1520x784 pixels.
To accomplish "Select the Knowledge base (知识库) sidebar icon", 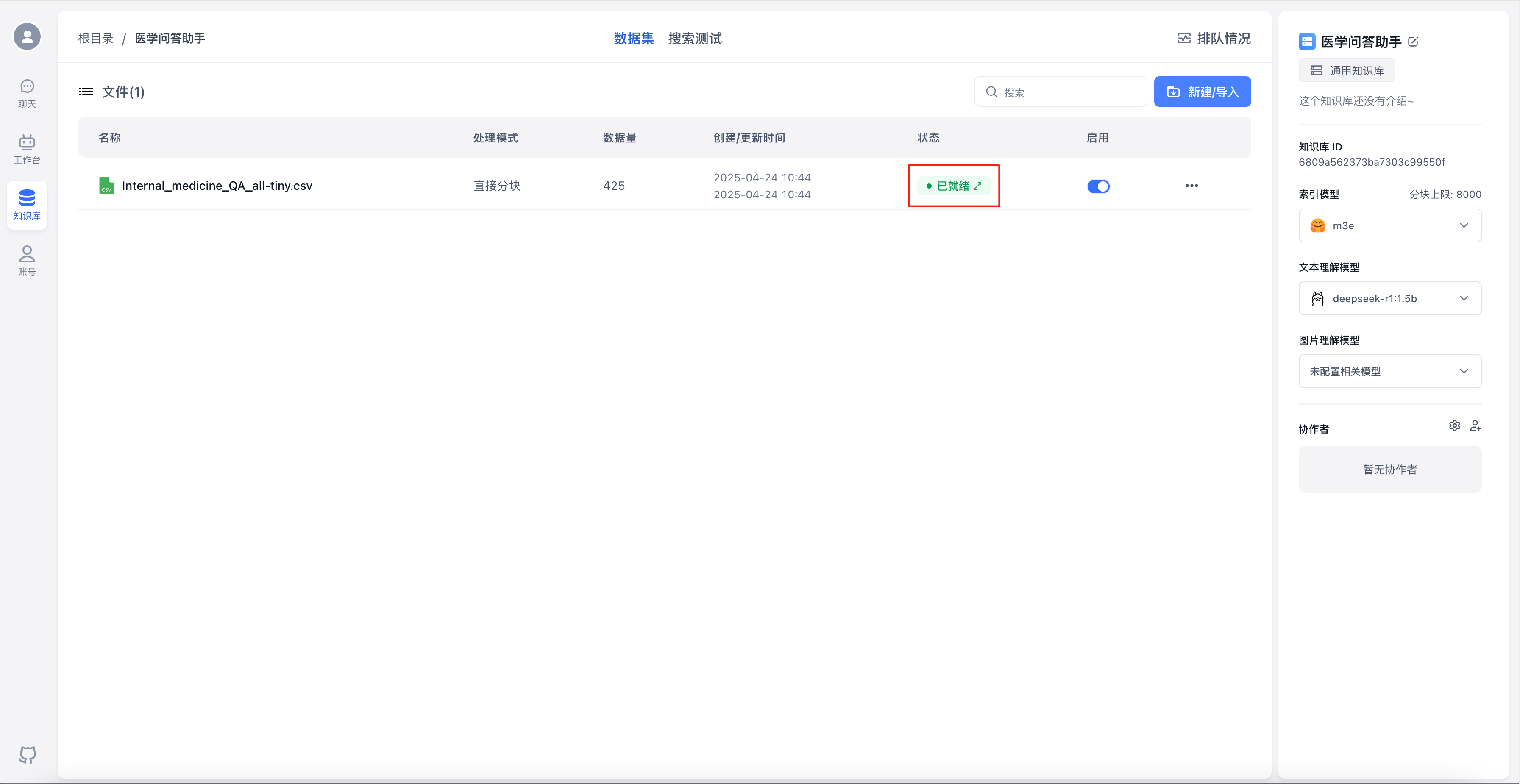I will (x=27, y=205).
